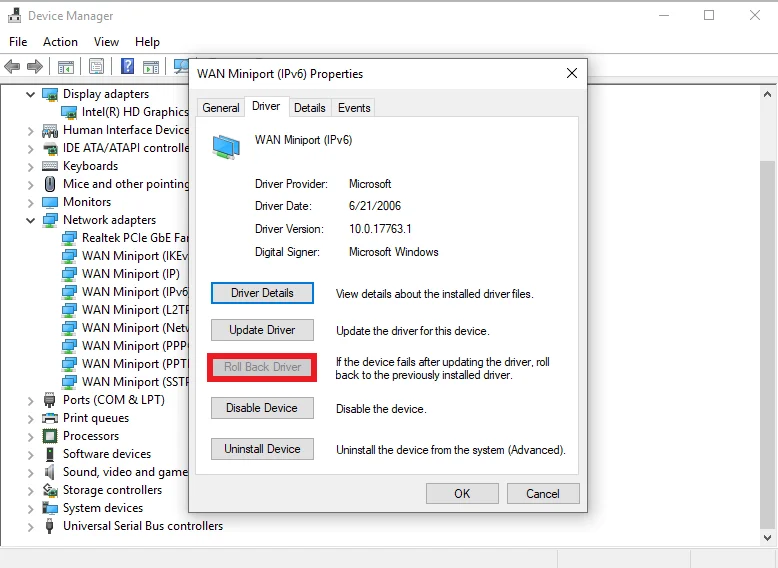Image resolution: width=778 pixels, height=568 pixels.
Task: Click the Mice and other pointing devices icon
Action: pyautogui.click(x=50, y=184)
